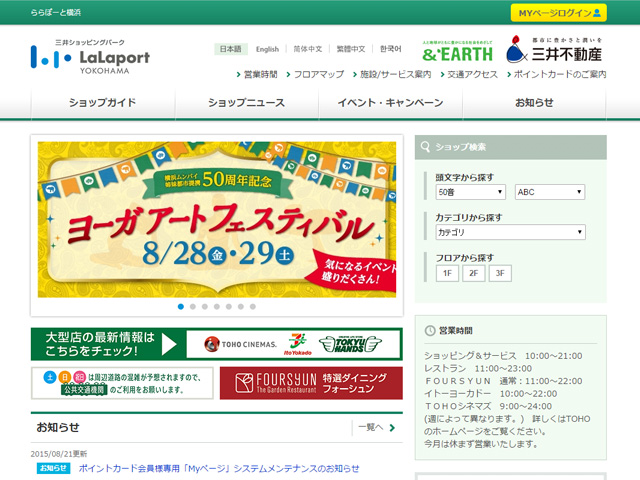Open the 一覧へ news list link
The width and height of the screenshot is (640, 480).
377,427
